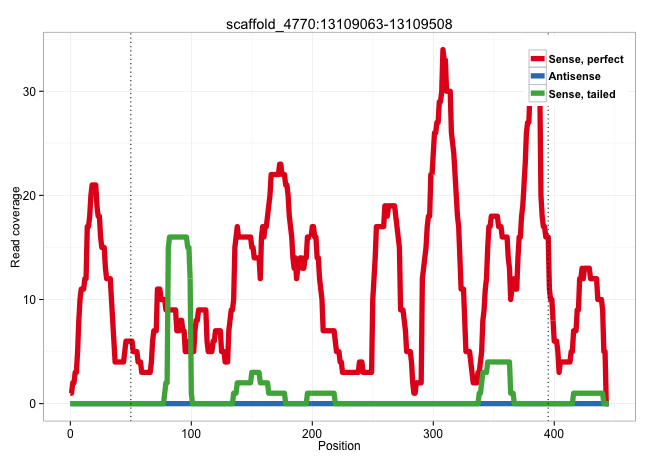Click the top of the tallest green plateau

(x=178, y=237)
